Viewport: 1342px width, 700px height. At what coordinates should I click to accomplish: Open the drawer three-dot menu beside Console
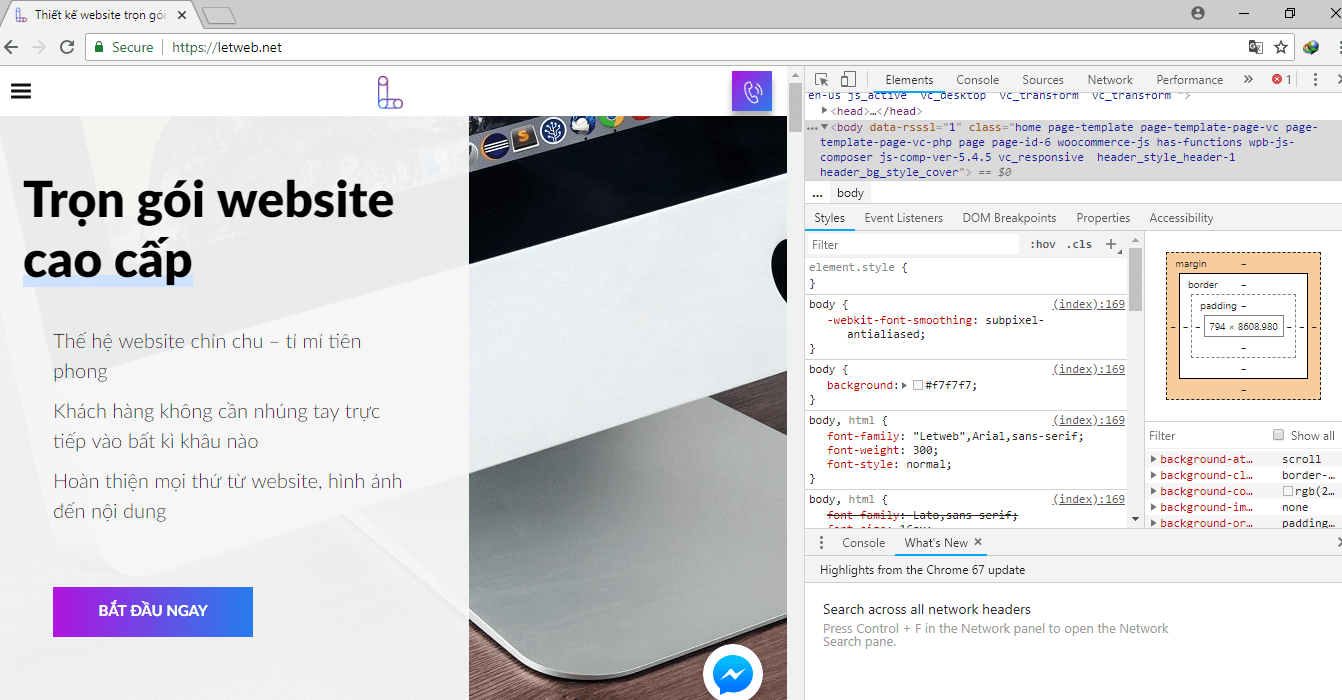pyautogui.click(x=822, y=543)
